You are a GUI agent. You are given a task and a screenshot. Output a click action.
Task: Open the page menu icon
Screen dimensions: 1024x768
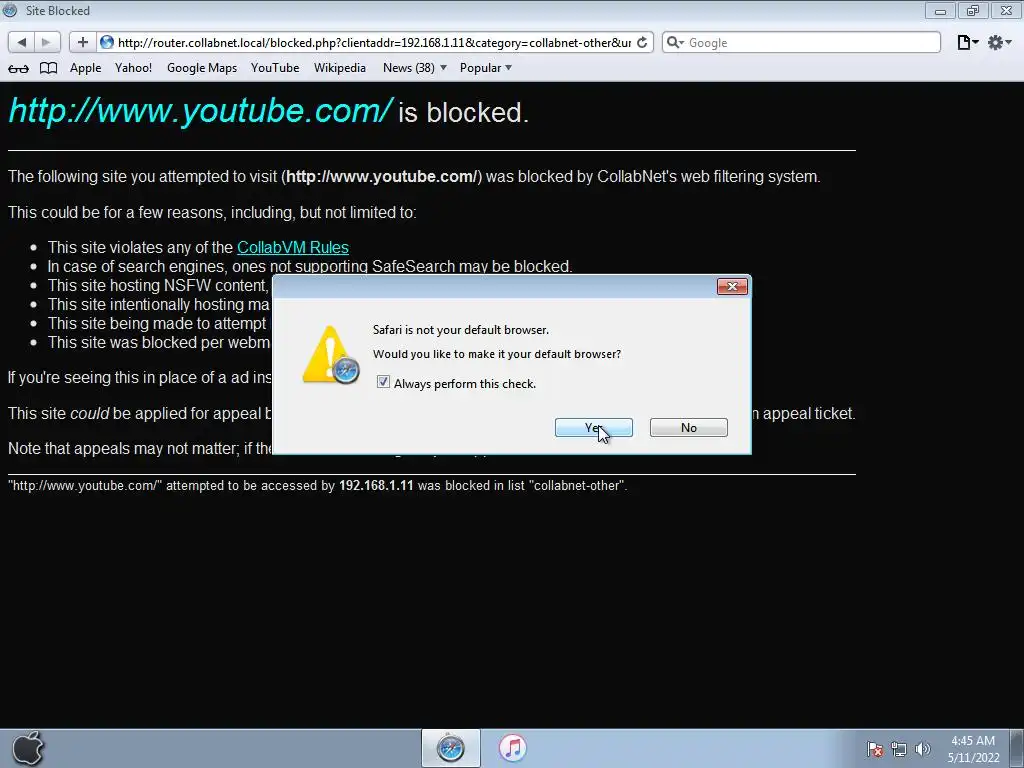click(967, 42)
